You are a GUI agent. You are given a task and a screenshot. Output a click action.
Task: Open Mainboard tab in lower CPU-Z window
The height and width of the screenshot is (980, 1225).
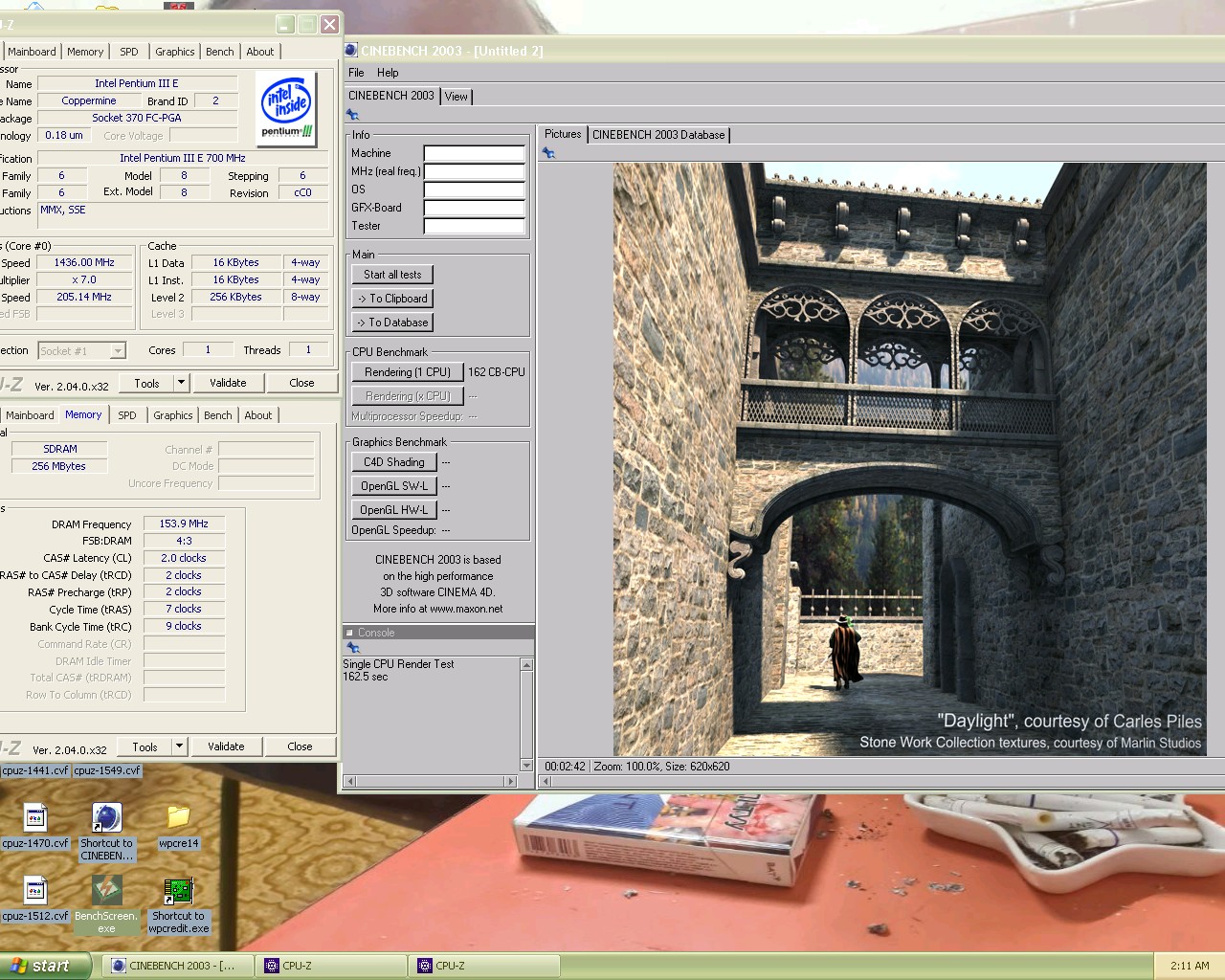click(x=30, y=415)
